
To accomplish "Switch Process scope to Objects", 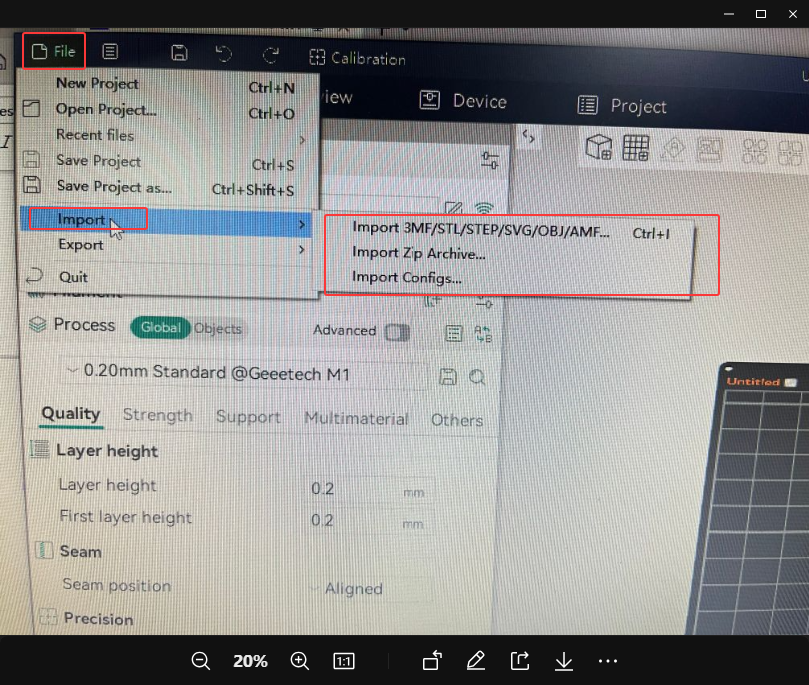I will pyautogui.click(x=218, y=328).
